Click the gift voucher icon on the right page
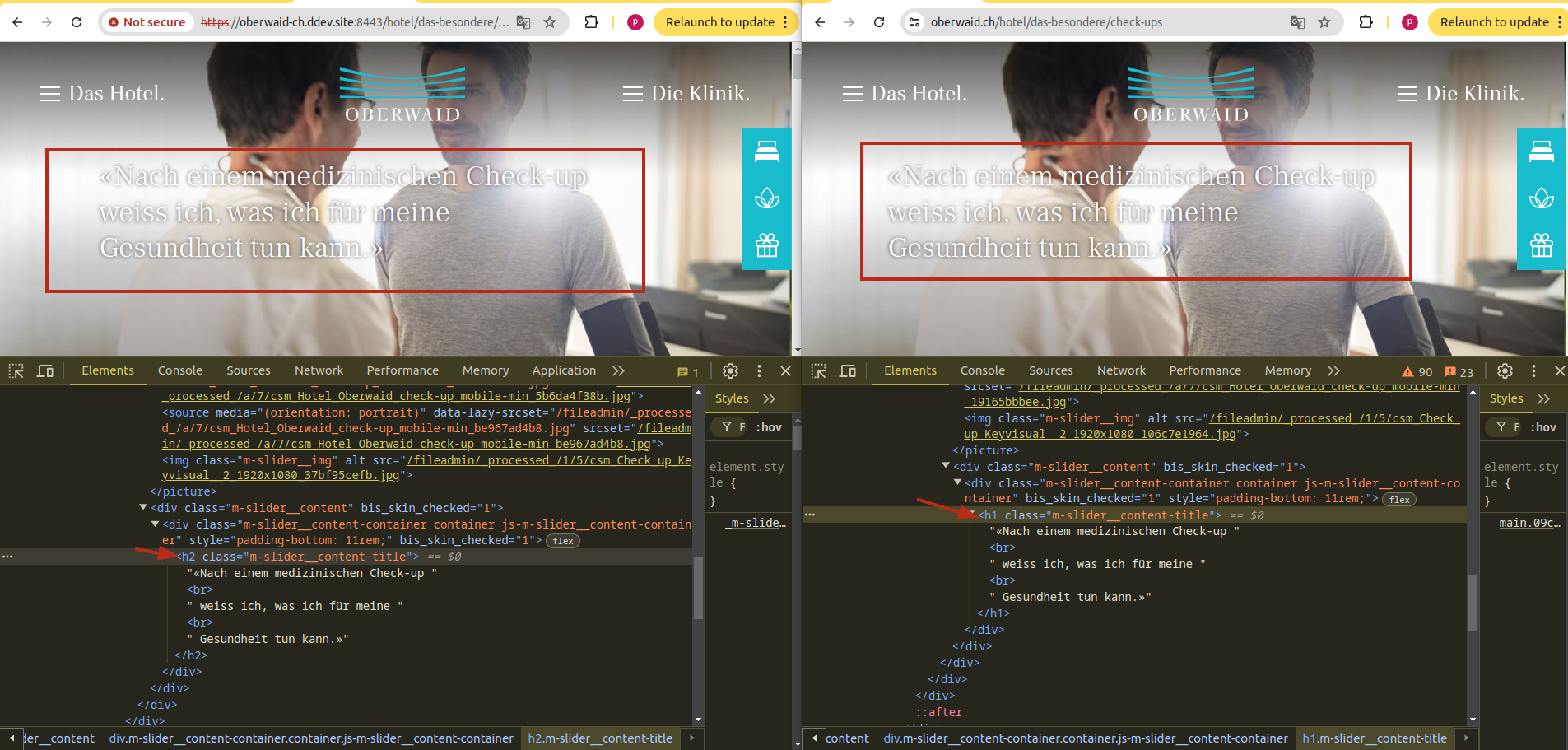Viewport: 1568px width, 750px height. coord(1542,245)
